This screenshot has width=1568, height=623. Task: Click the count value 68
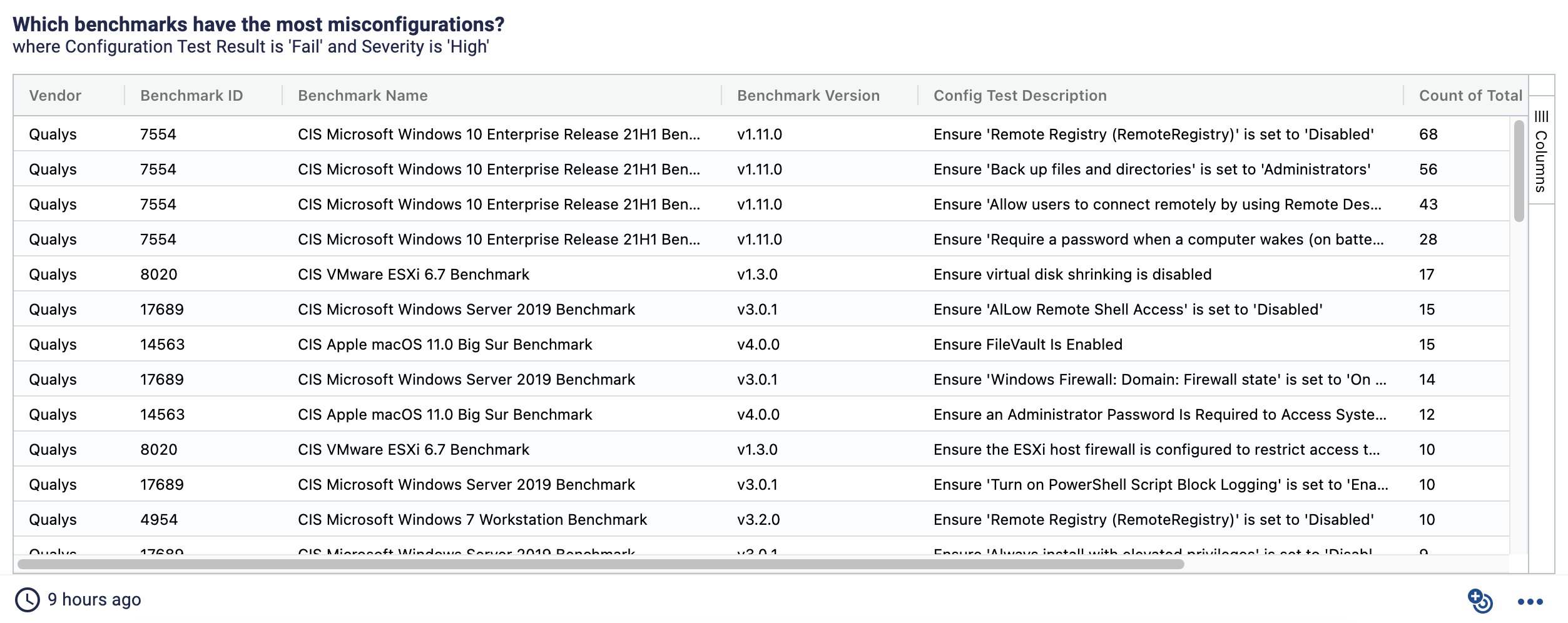tap(1428, 134)
